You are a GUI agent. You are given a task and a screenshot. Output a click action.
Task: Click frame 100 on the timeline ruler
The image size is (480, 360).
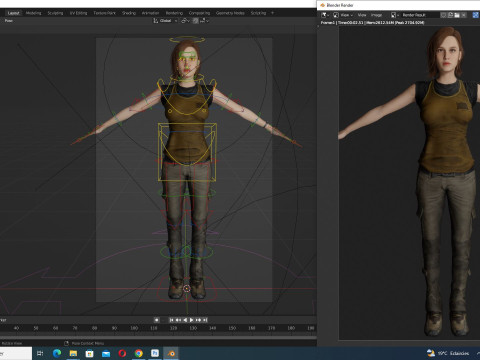point(134,328)
